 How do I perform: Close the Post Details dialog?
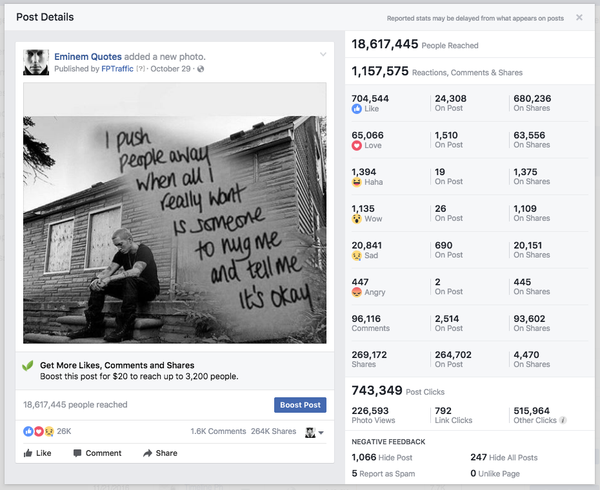[x=579, y=17]
